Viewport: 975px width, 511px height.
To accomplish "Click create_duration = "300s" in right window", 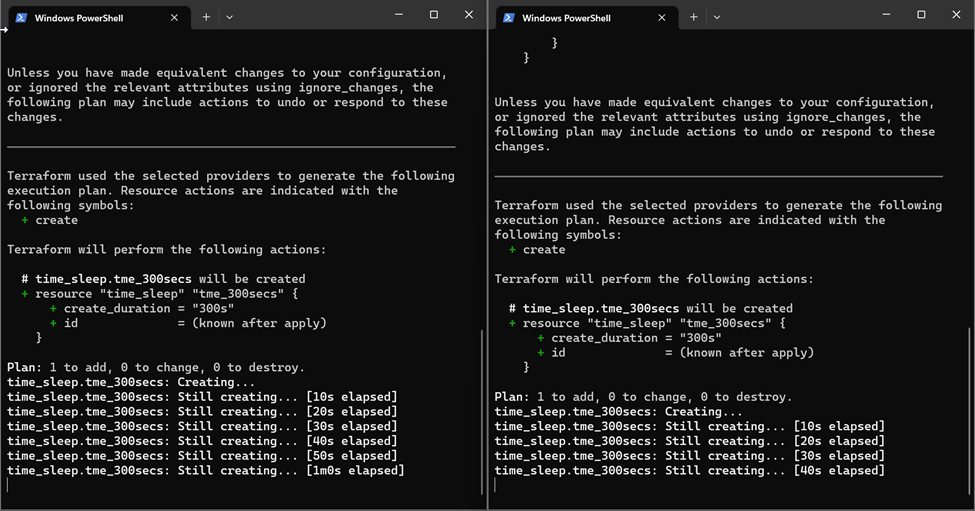I will (629, 338).
